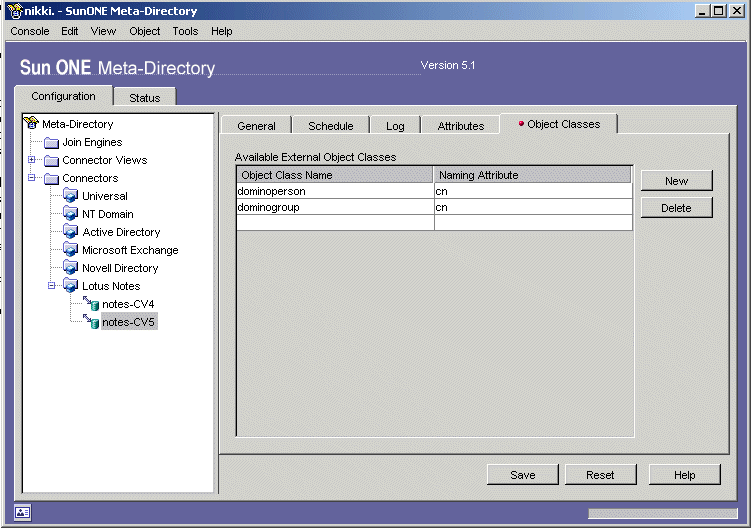This screenshot has height=529, width=755.
Task: Select the Universal tree label
Action: 105,196
